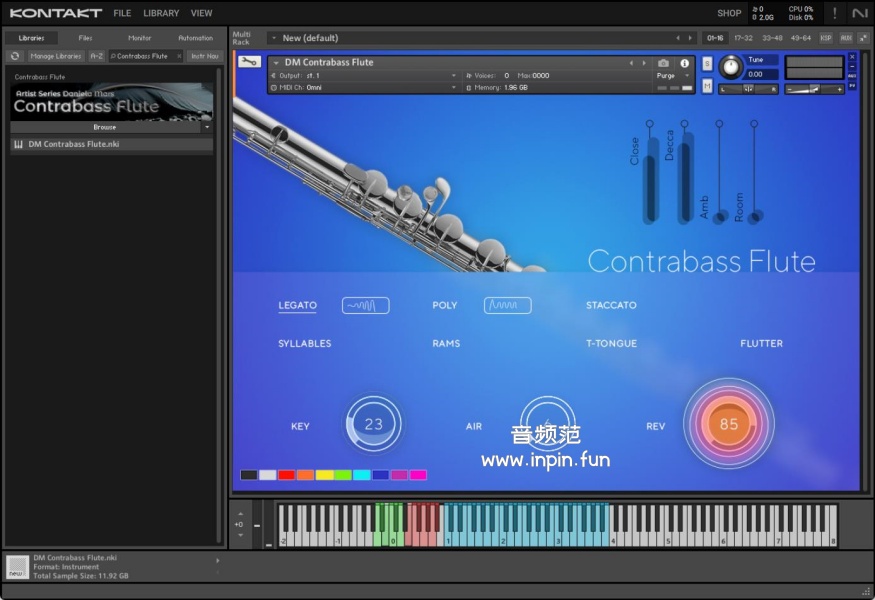This screenshot has width=875, height=600.
Task: Open the instrument info icon
Action: click(684, 63)
